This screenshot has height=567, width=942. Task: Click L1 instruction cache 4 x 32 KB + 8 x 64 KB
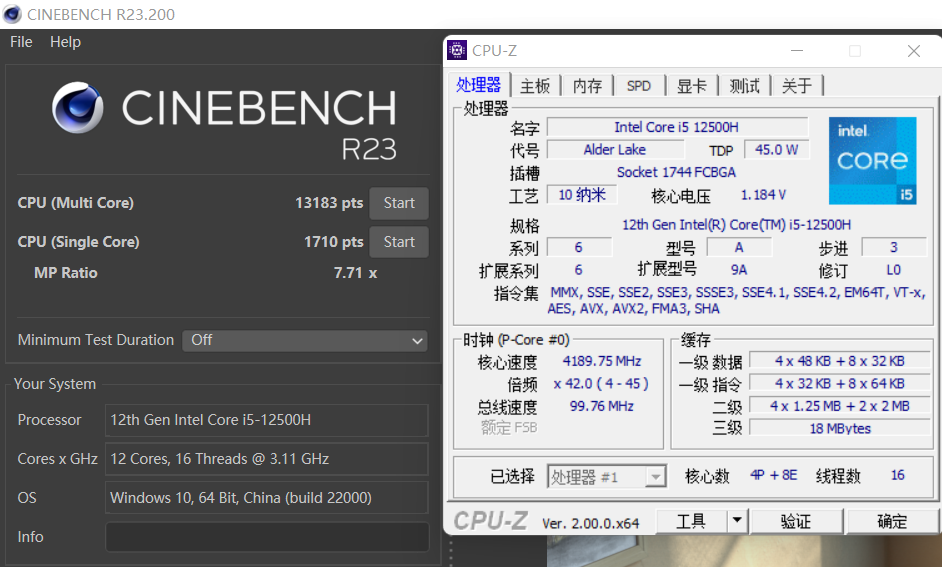click(x=840, y=384)
